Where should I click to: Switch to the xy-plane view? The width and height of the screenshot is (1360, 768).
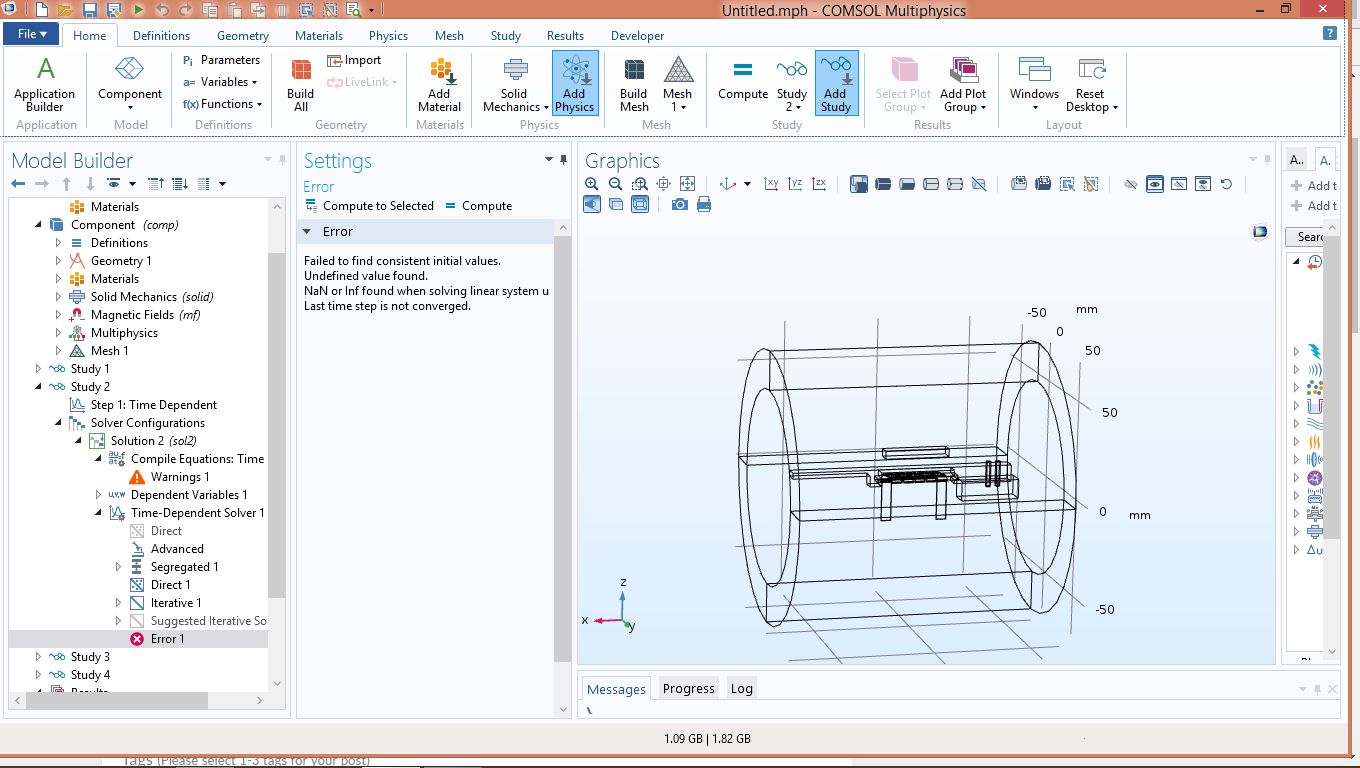[771, 184]
